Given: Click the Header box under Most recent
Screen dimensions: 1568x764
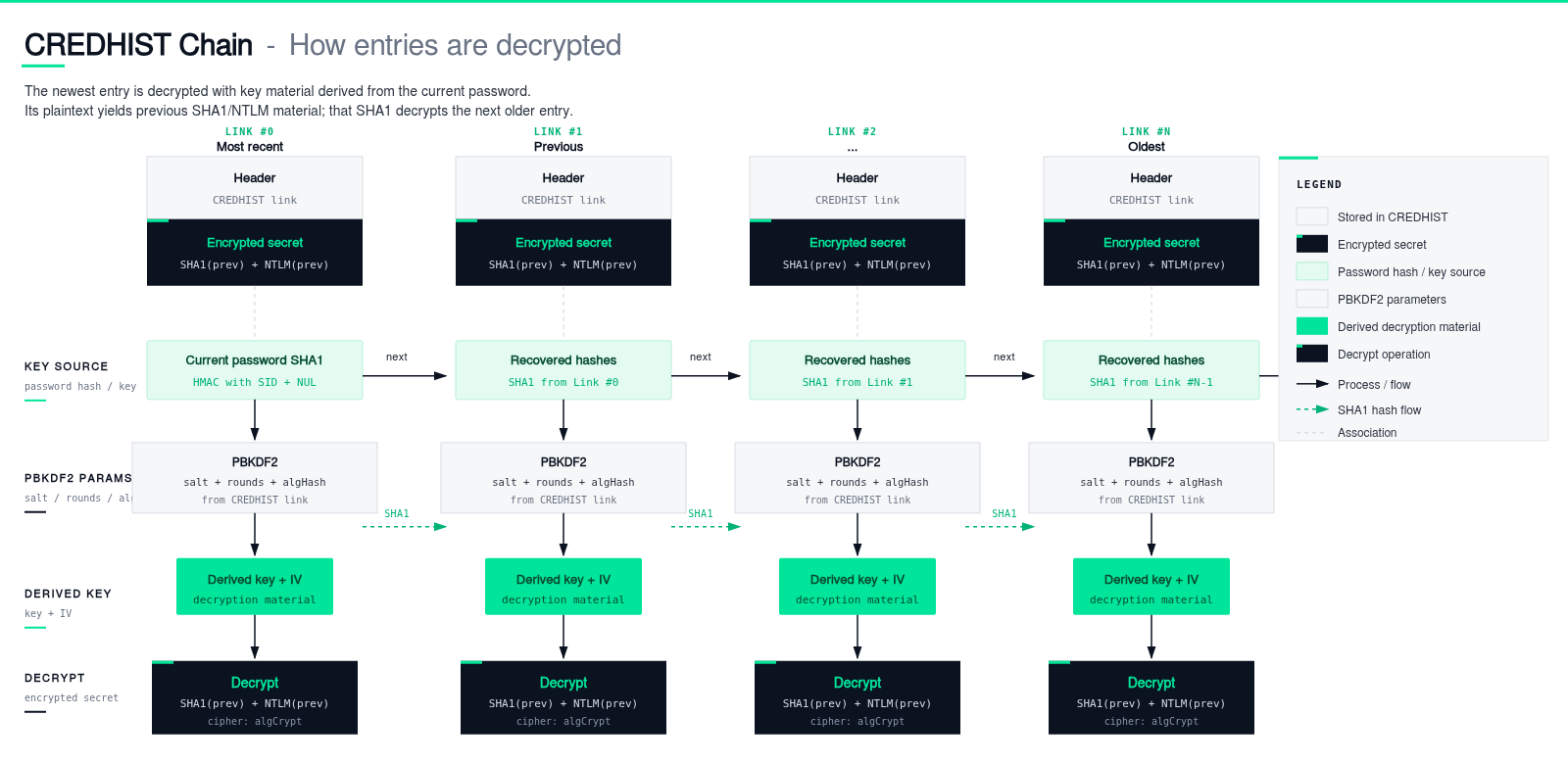Looking at the screenshot, I should tap(255, 188).
